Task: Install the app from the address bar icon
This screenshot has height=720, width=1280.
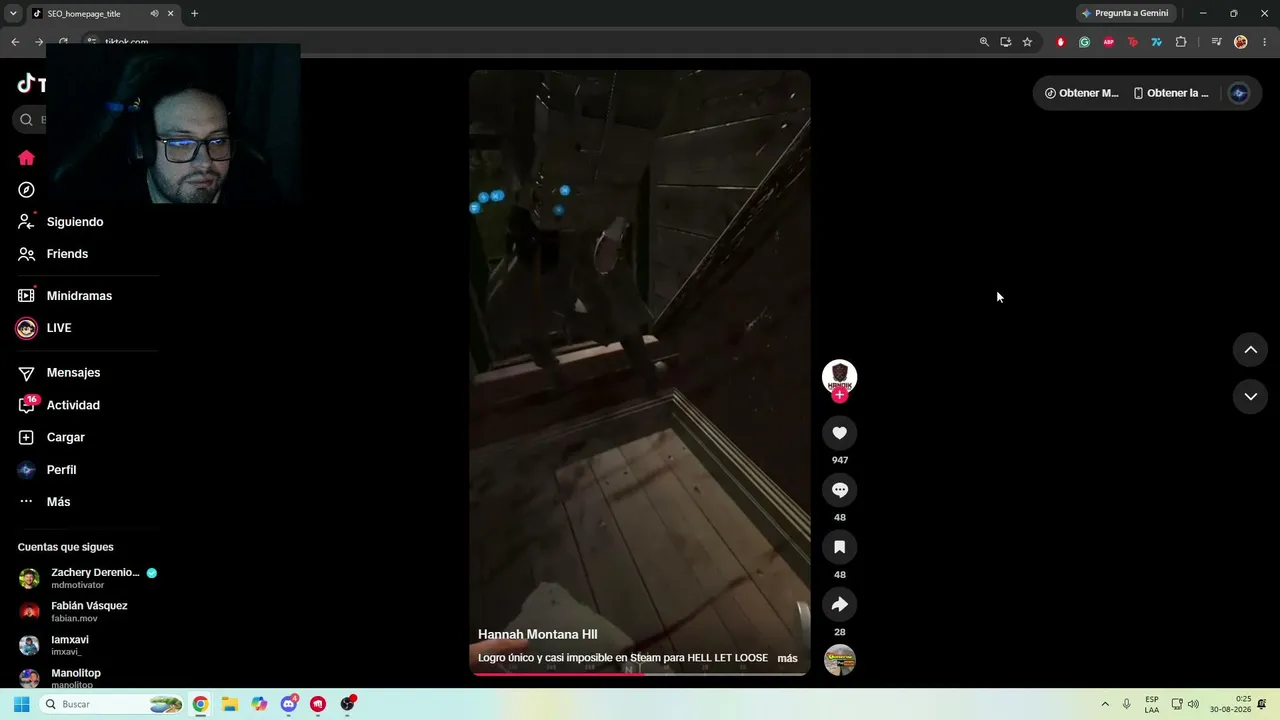Action: pos(1006,42)
